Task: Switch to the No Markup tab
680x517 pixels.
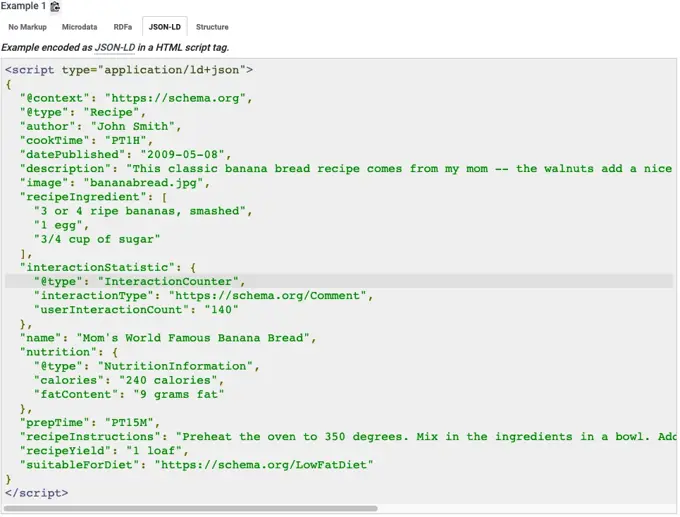Action: pyautogui.click(x=27, y=27)
